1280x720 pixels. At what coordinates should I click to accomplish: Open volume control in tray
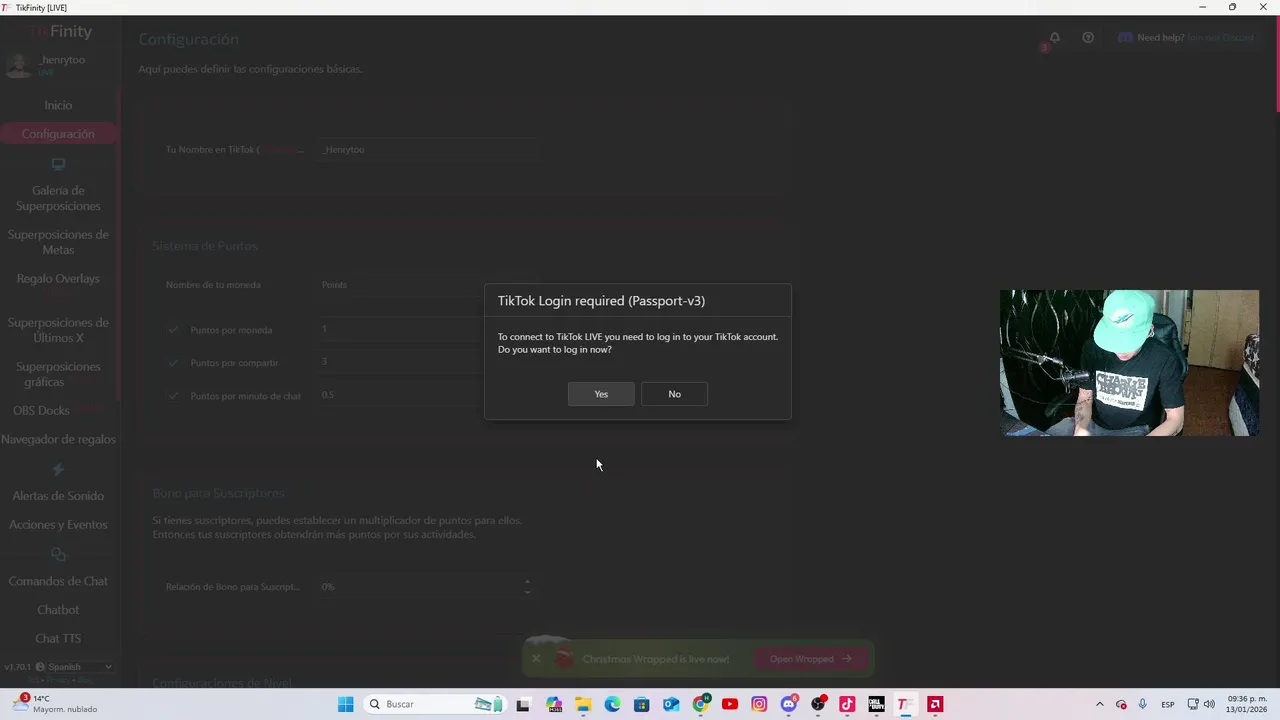point(1209,704)
